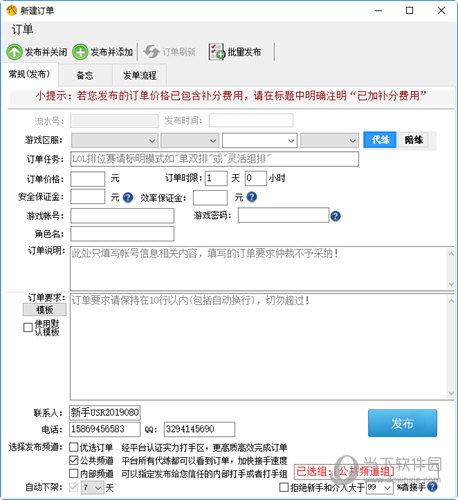Uncheck the 公共频道 checkbox
Image resolution: width=458 pixels, height=500 pixels.
[74, 460]
